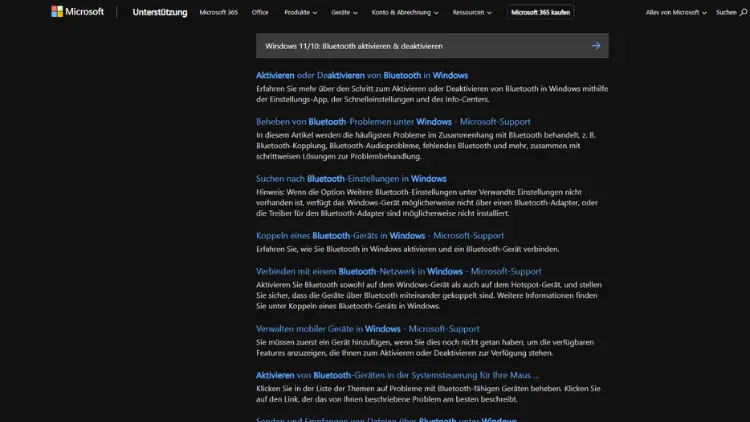Screen dimensions: 750x422
Task: Expand the Konto & Abrechnung dropdown
Action: pos(405,12)
